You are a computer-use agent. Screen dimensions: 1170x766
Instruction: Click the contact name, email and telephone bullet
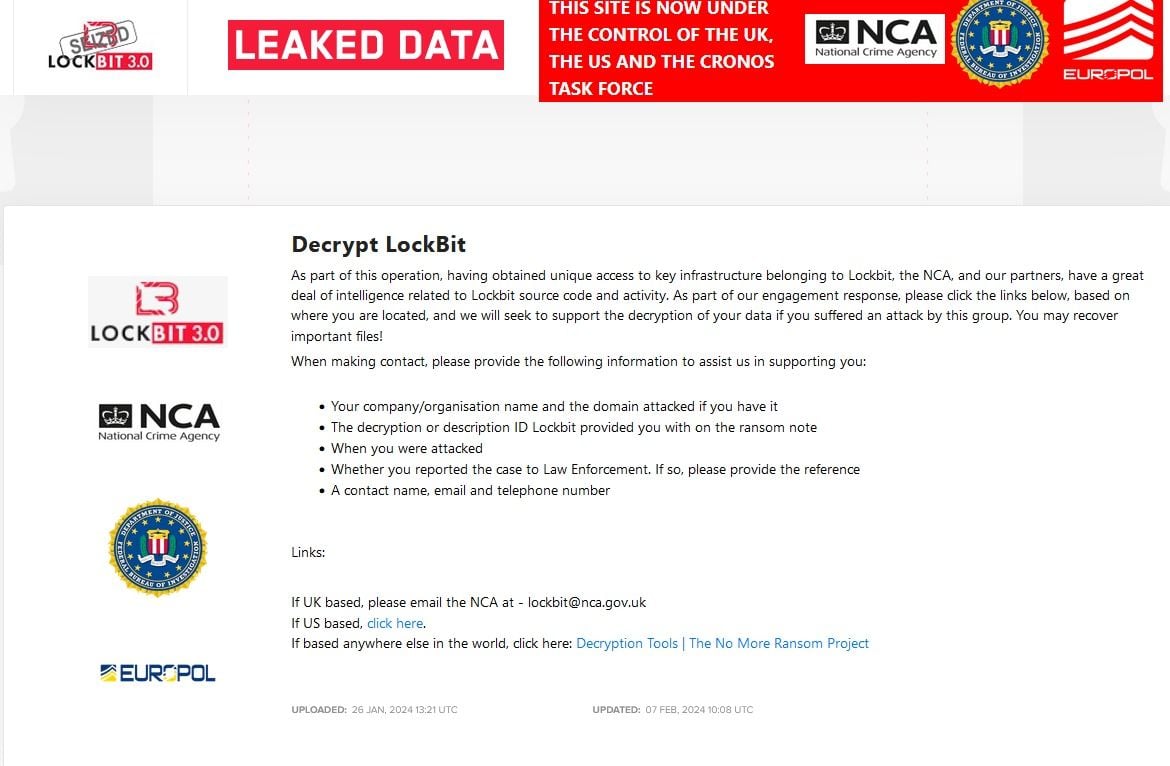tap(470, 490)
